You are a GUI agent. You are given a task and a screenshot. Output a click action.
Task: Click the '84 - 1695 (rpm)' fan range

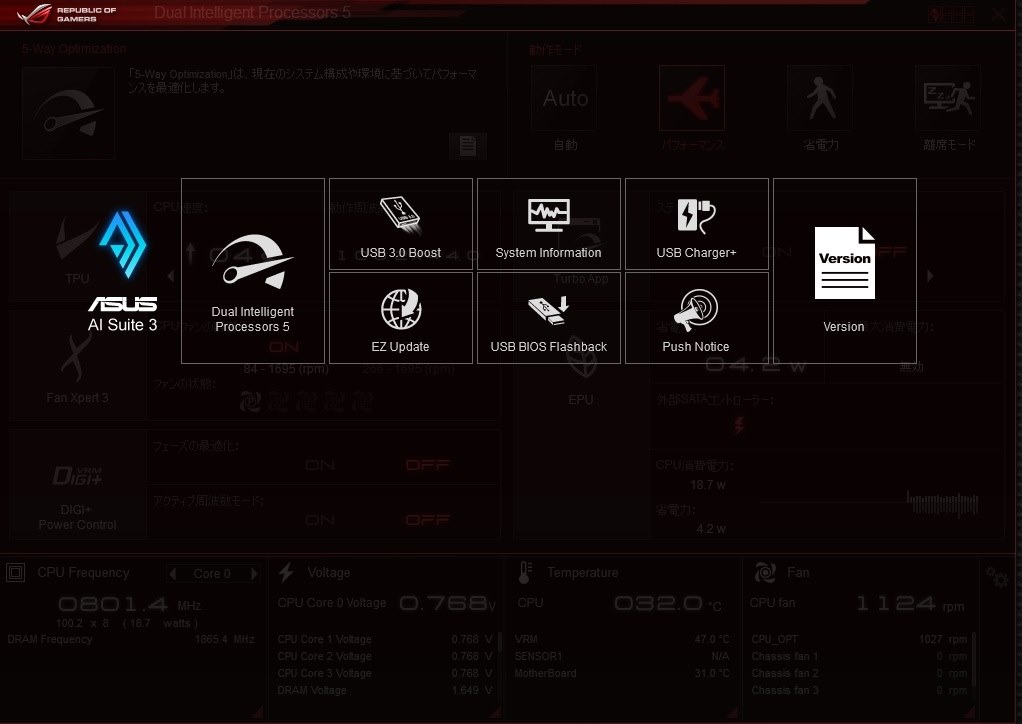(286, 369)
